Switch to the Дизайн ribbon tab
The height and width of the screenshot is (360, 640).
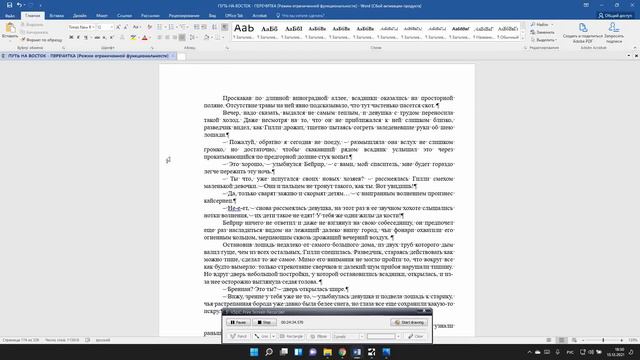(x=80, y=16)
